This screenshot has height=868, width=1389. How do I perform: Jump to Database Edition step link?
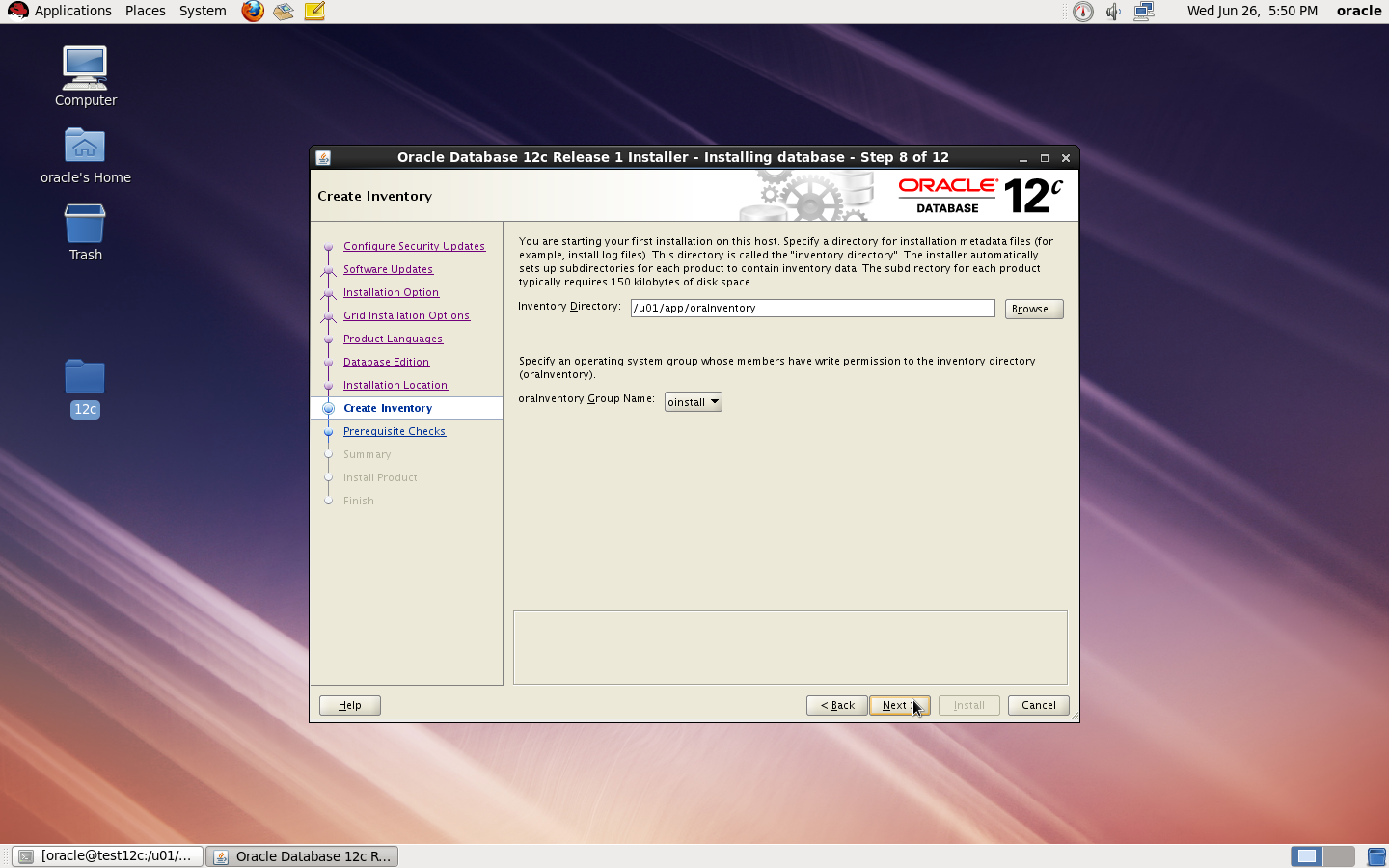point(386,362)
